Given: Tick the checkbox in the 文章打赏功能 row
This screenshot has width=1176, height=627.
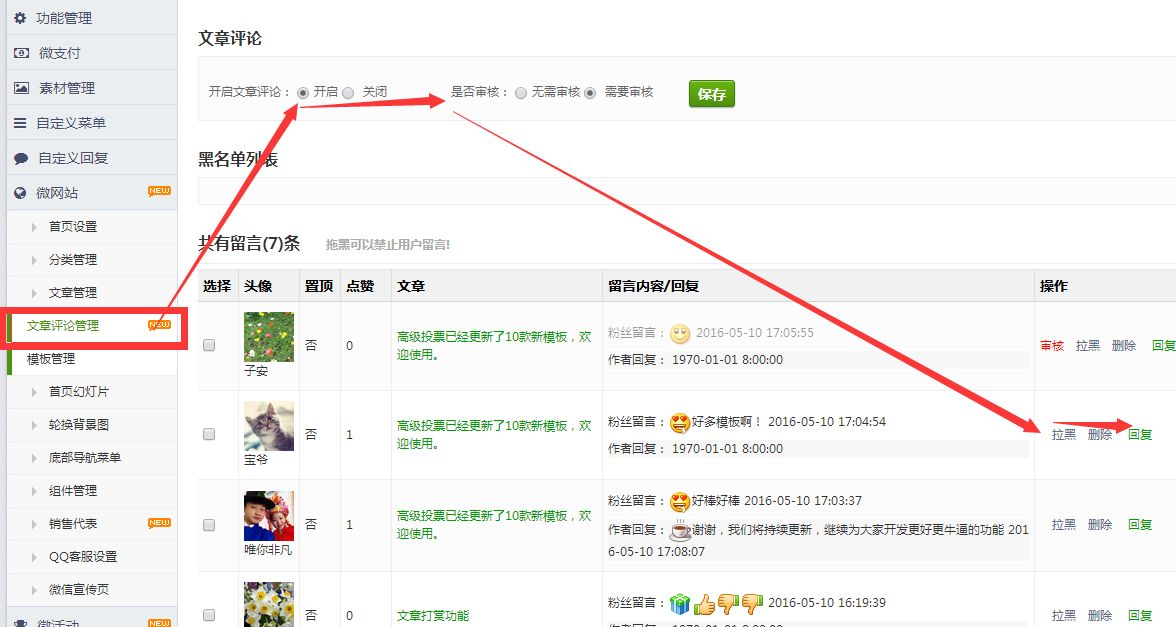Looking at the screenshot, I should [x=209, y=615].
